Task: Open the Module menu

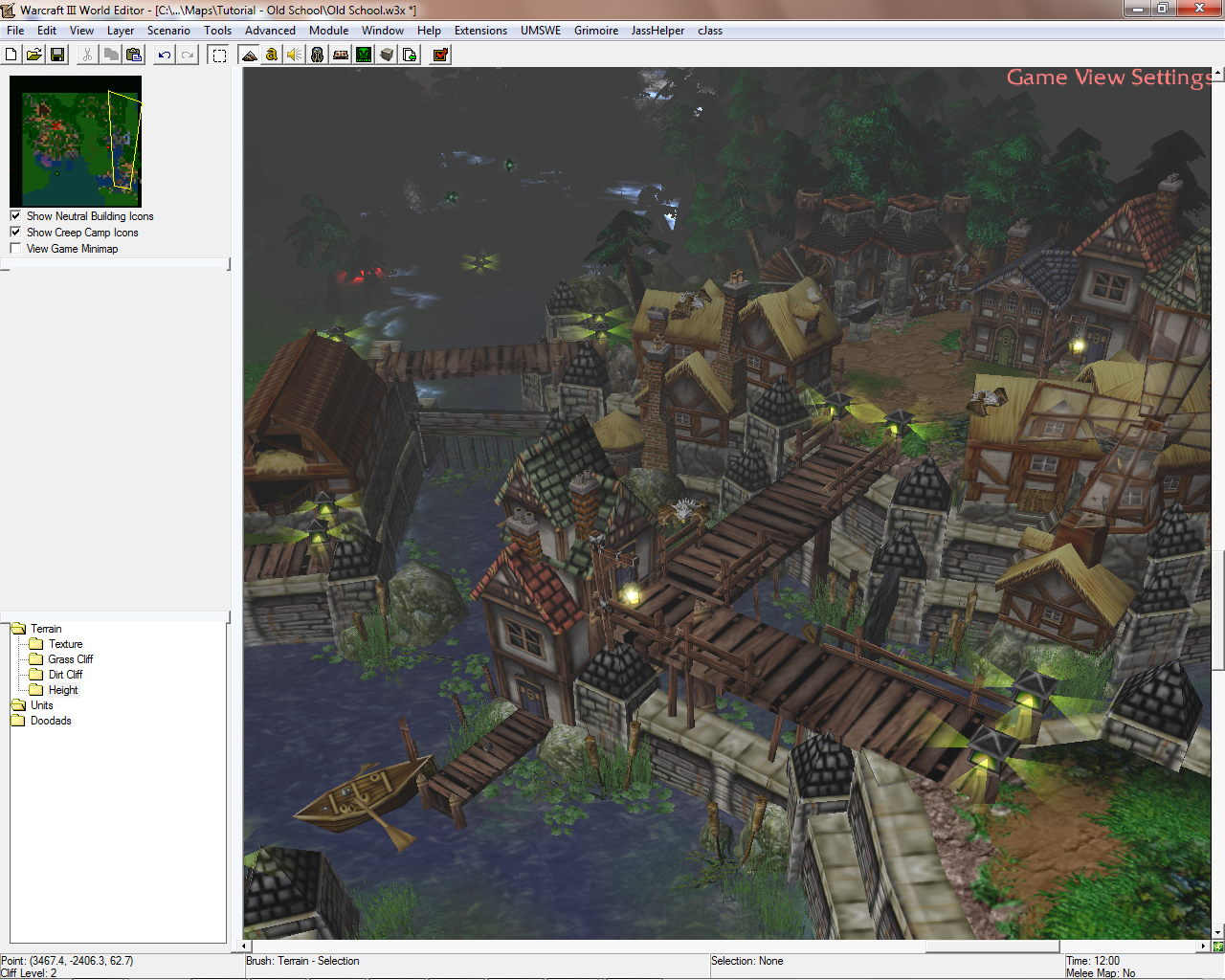Action: (329, 31)
